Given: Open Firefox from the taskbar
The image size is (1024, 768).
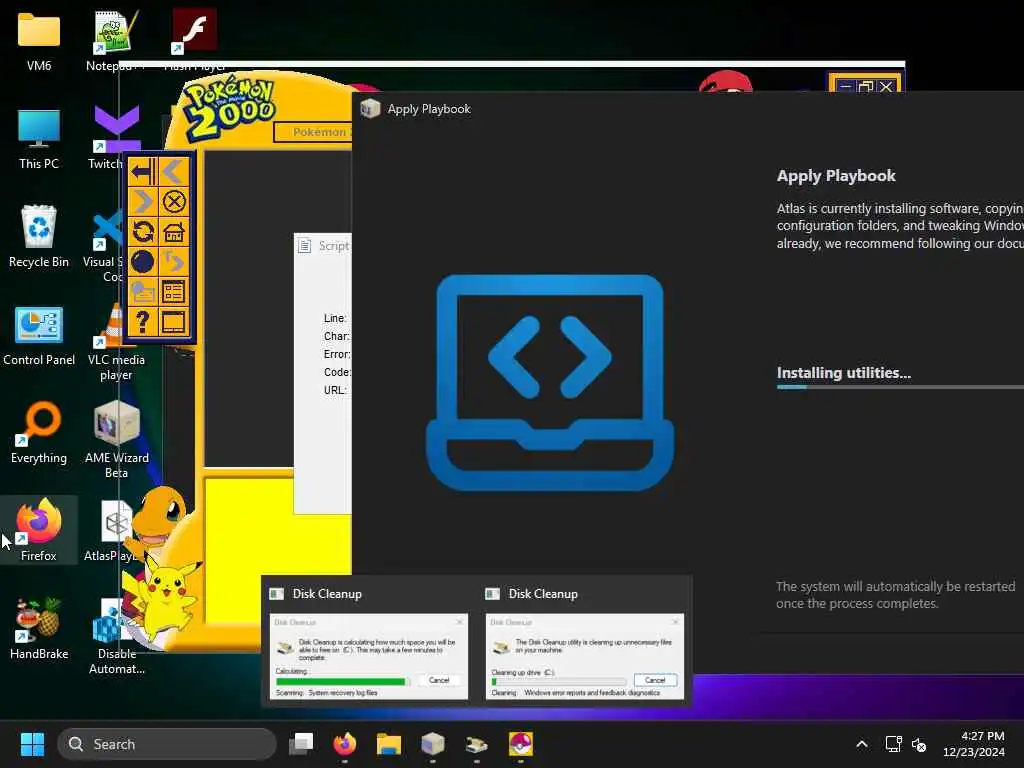Looking at the screenshot, I should point(345,744).
